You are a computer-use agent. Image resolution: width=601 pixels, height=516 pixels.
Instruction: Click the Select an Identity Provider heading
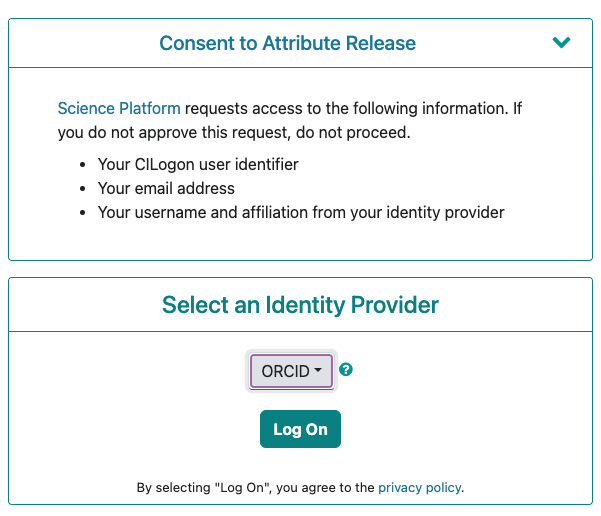[x=300, y=305]
